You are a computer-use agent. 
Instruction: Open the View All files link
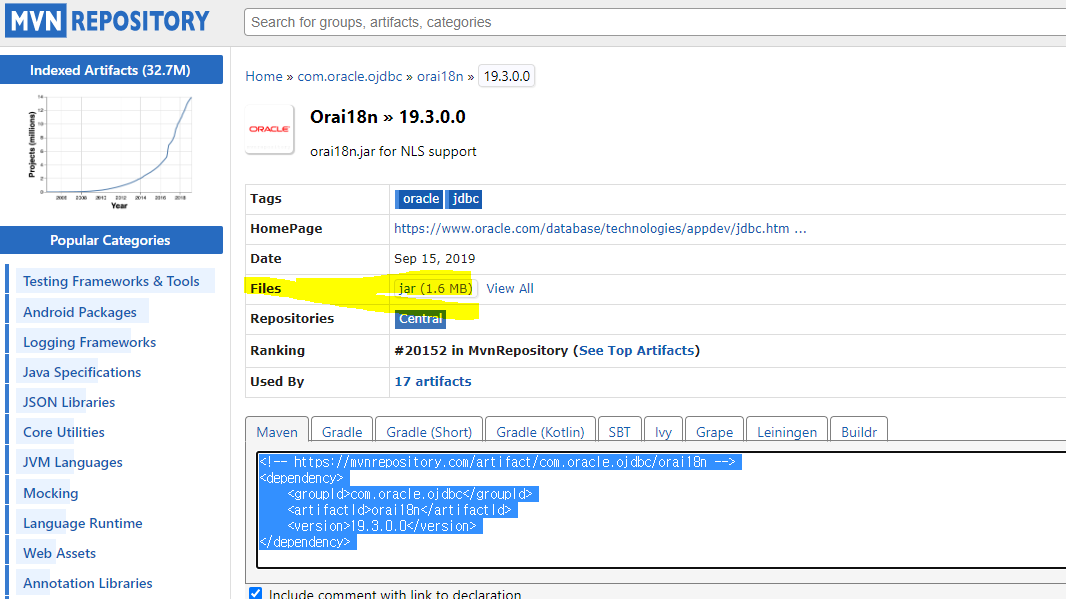510,288
